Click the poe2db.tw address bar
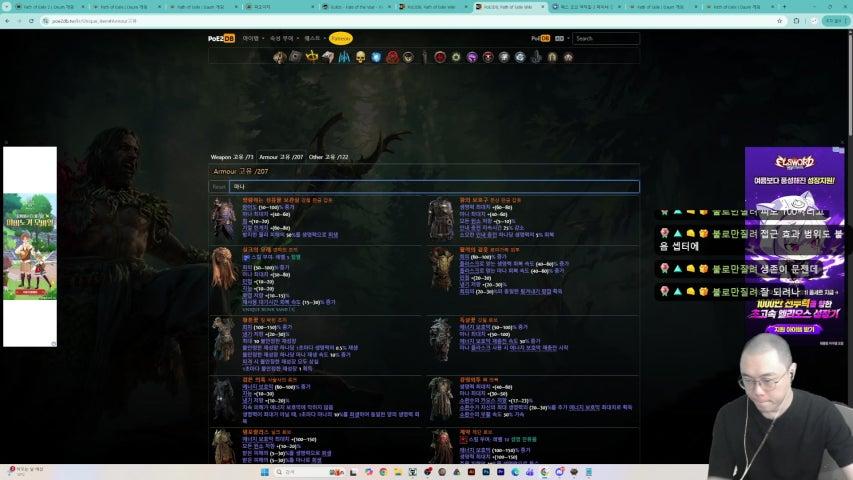853x480 pixels. pyautogui.click(x=408, y=21)
